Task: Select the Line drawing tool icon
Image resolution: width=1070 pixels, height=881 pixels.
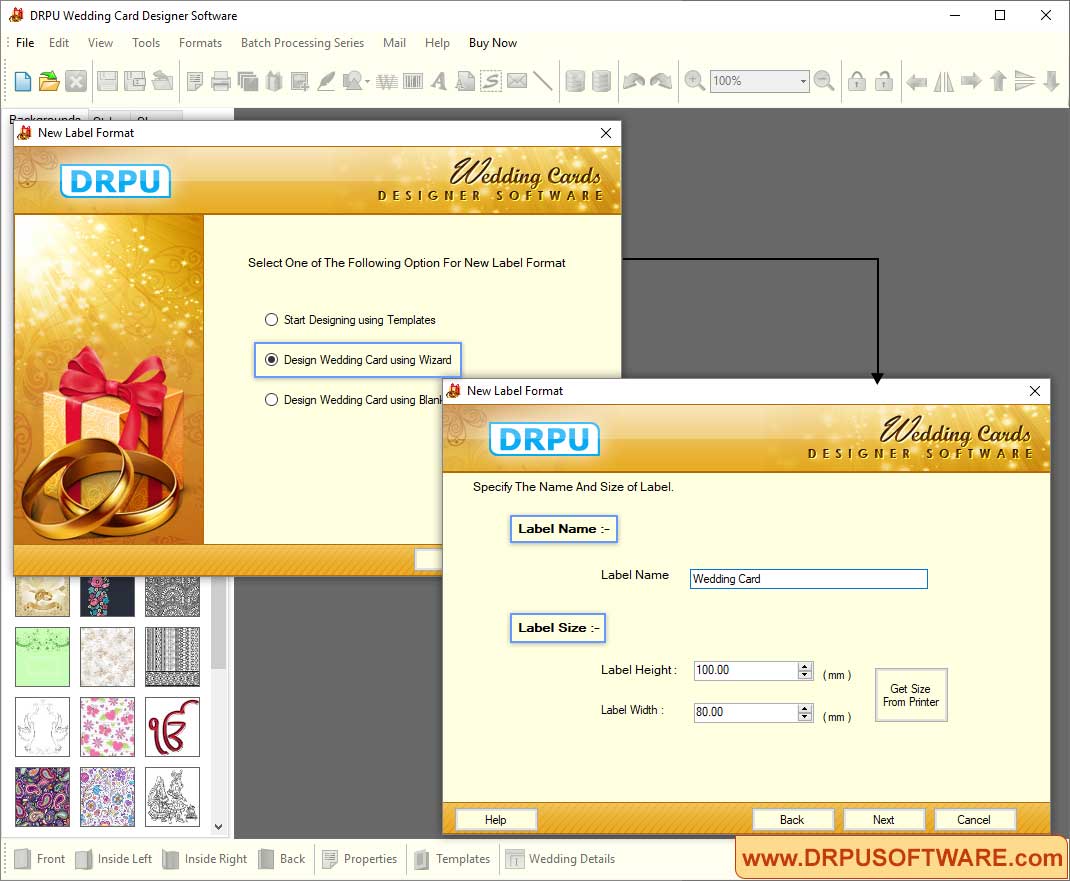Action: [543, 81]
